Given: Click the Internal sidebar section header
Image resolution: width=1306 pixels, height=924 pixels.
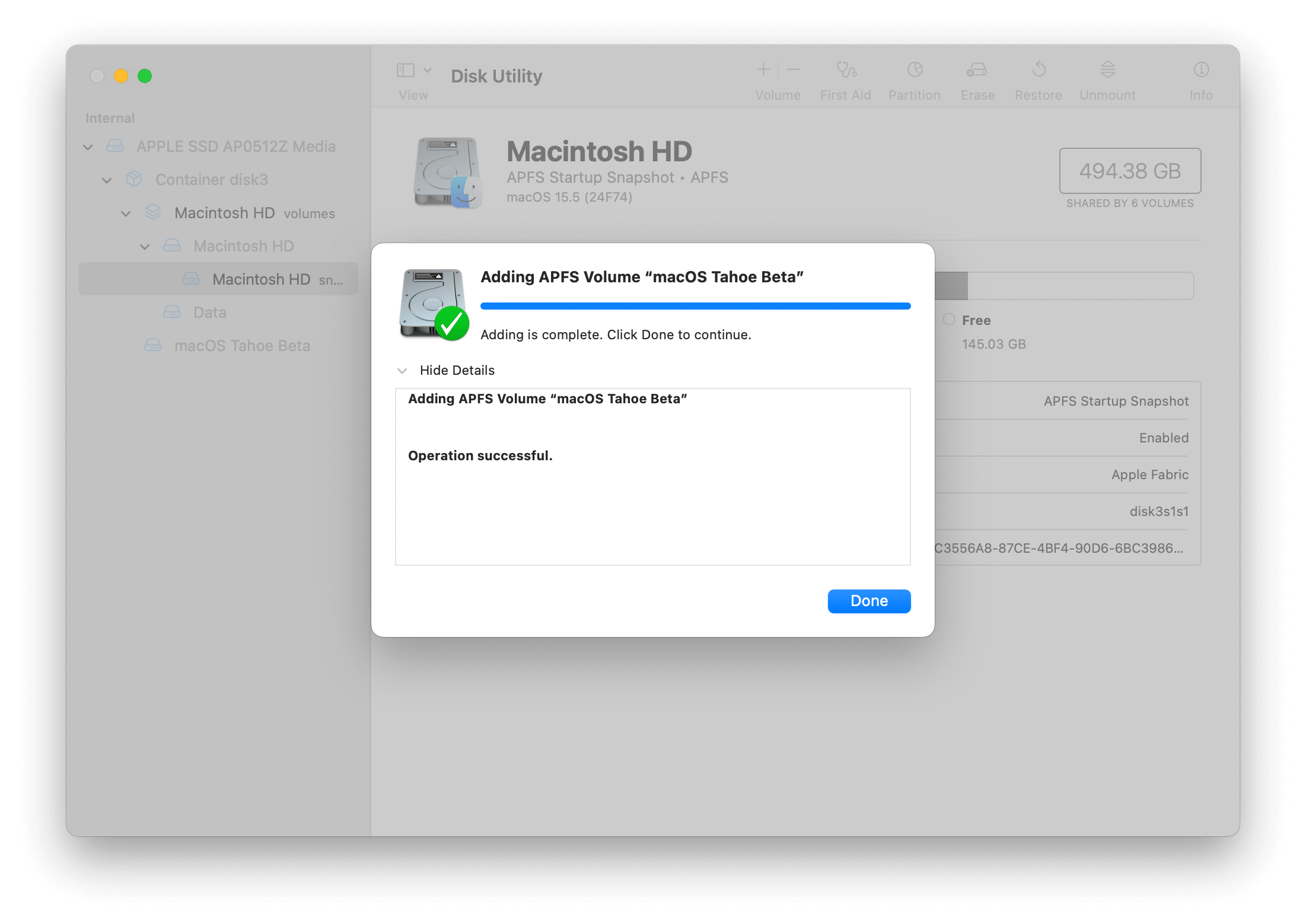Looking at the screenshot, I should point(110,118).
